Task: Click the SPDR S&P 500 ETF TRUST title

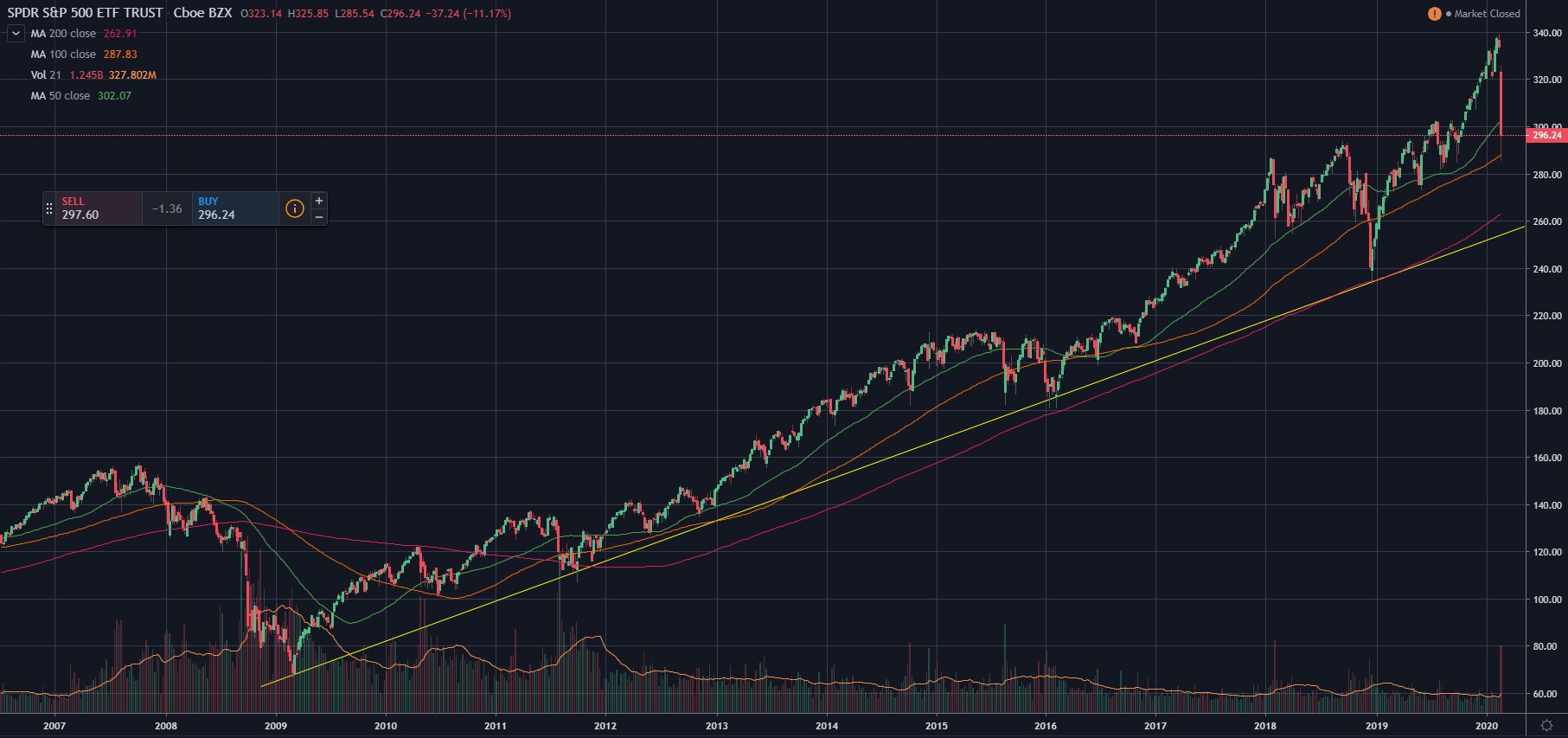Action: coord(86,13)
